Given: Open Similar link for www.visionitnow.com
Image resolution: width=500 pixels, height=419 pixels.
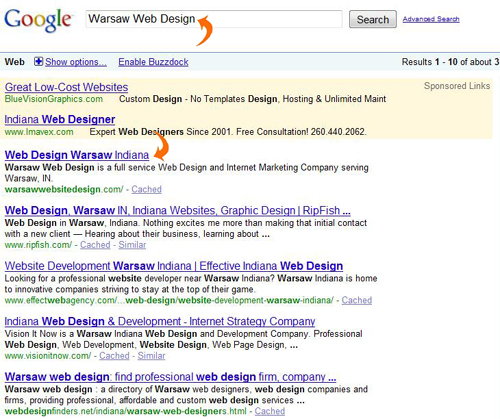Looking at the screenshot, I should 151,356.
